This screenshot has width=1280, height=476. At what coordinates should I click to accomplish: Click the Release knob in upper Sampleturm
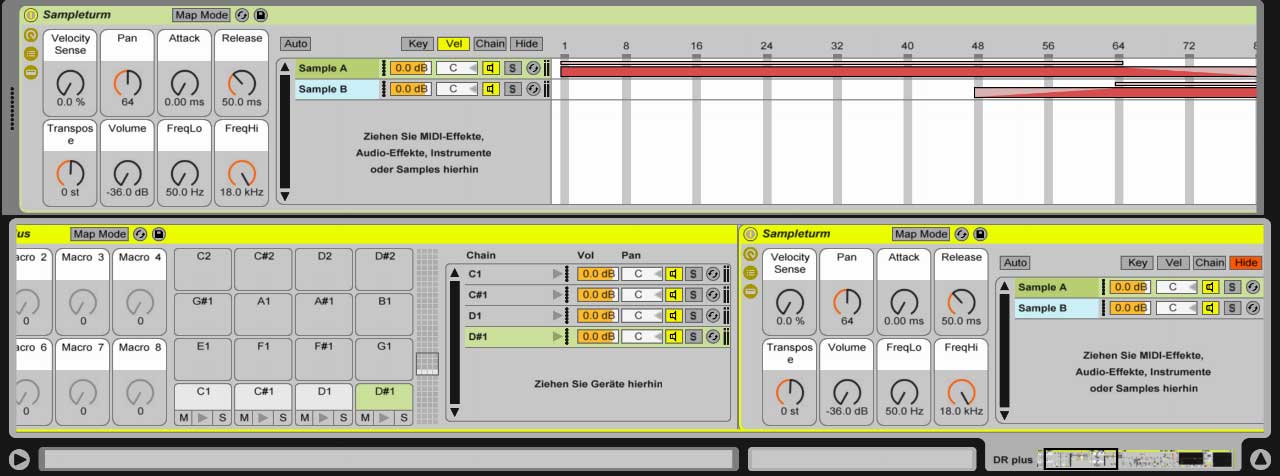(241, 82)
